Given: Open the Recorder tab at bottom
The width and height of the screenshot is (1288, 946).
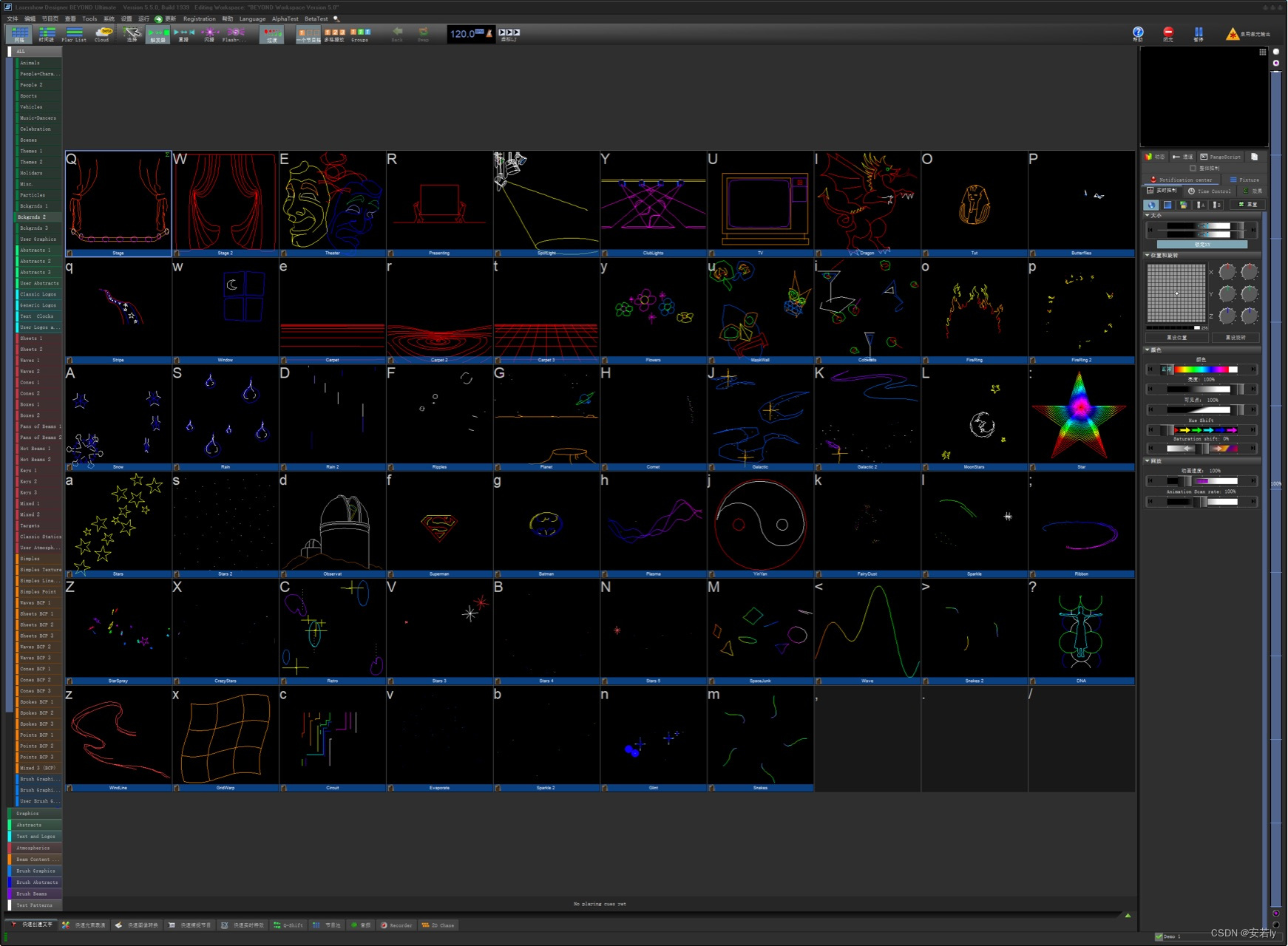Looking at the screenshot, I should (396, 925).
